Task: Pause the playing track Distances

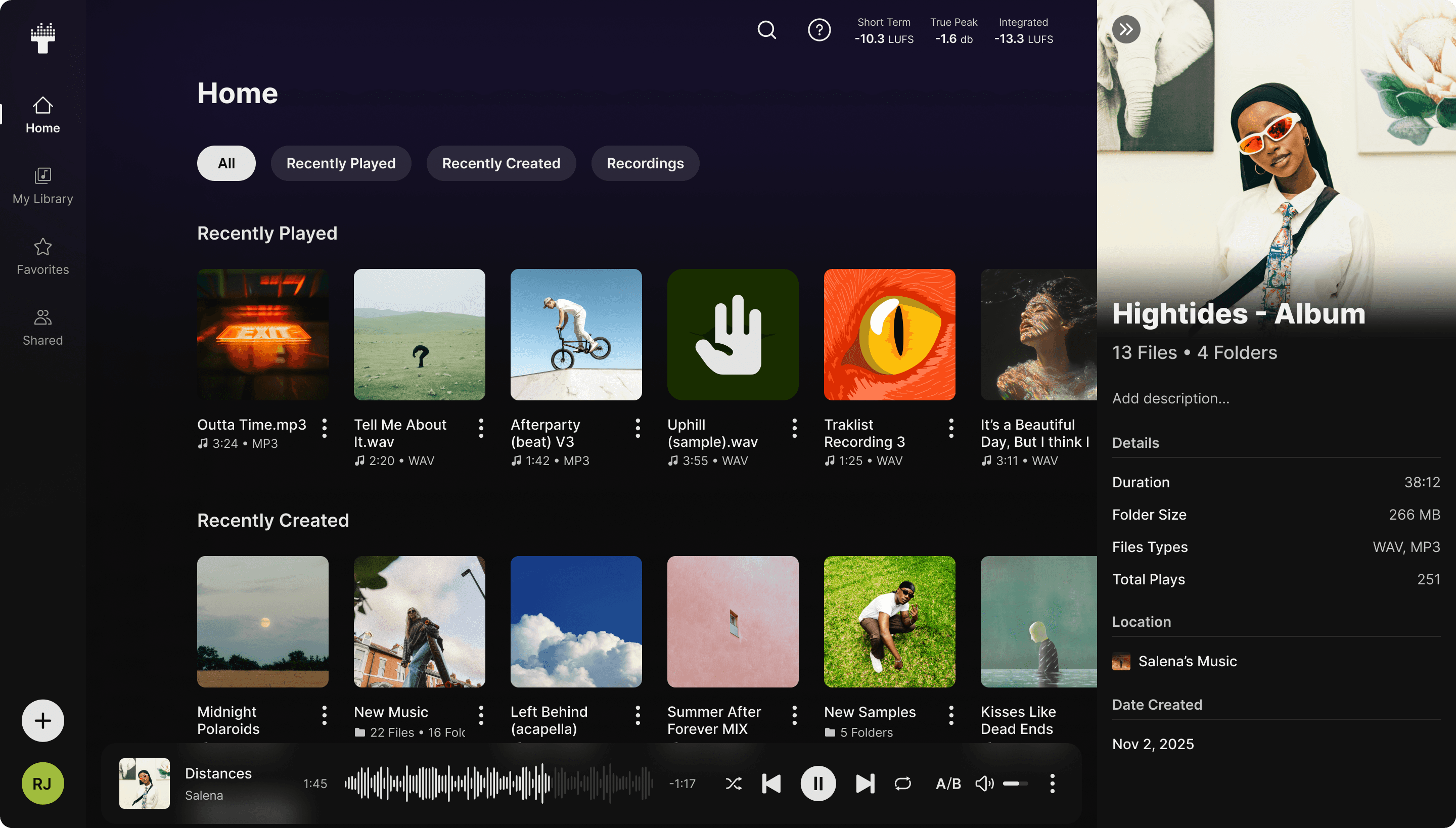Action: pos(819,783)
